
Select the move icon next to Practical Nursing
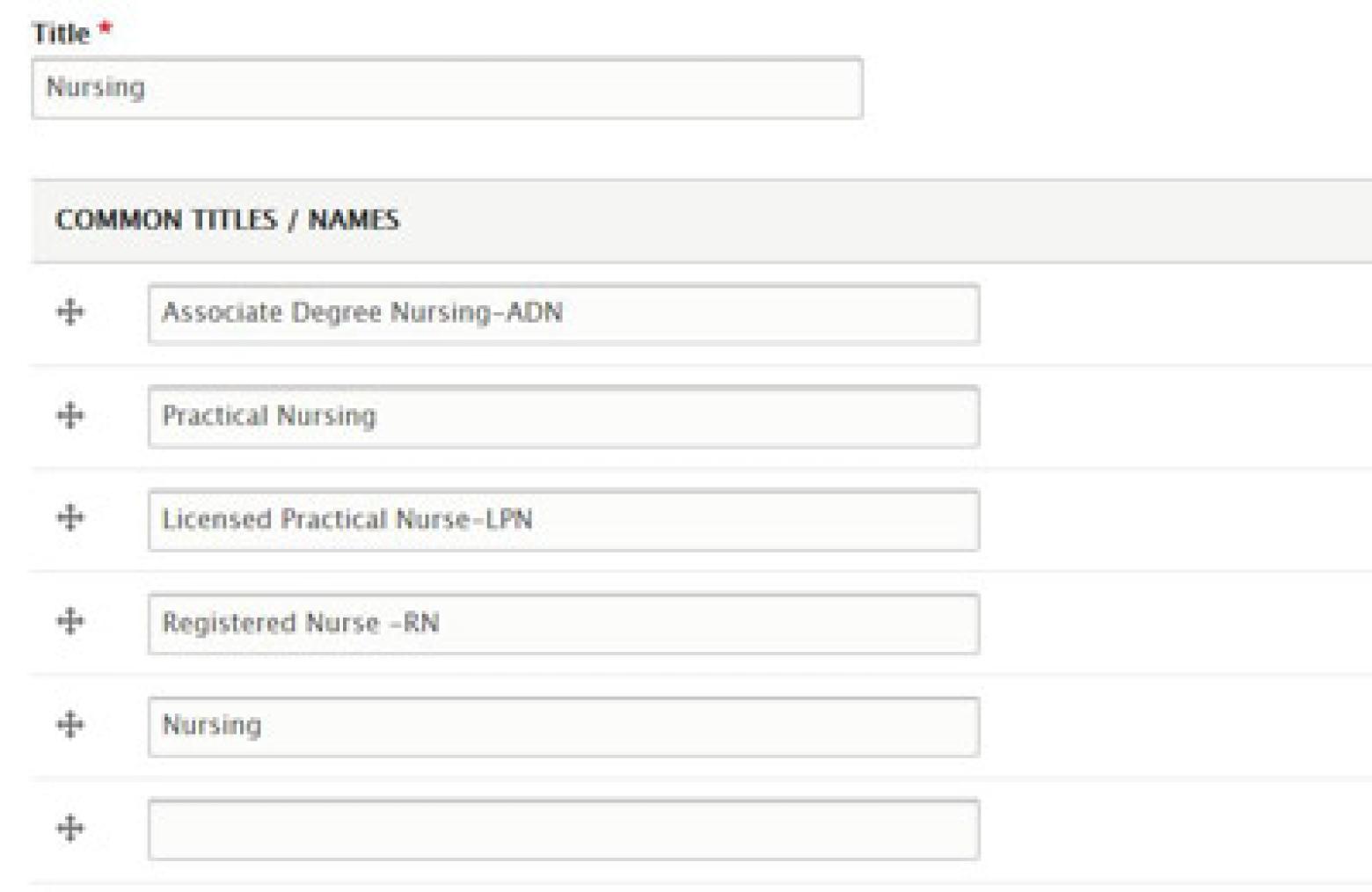coord(70,416)
